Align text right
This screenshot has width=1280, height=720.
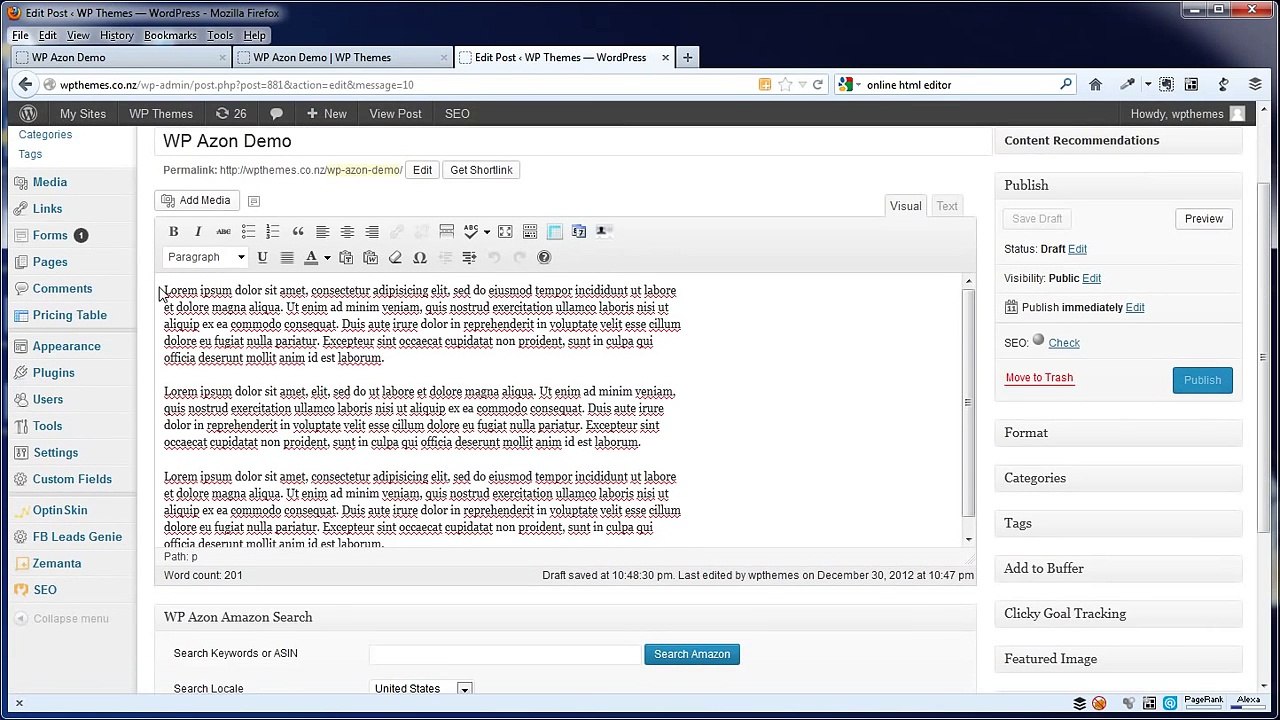point(372,231)
